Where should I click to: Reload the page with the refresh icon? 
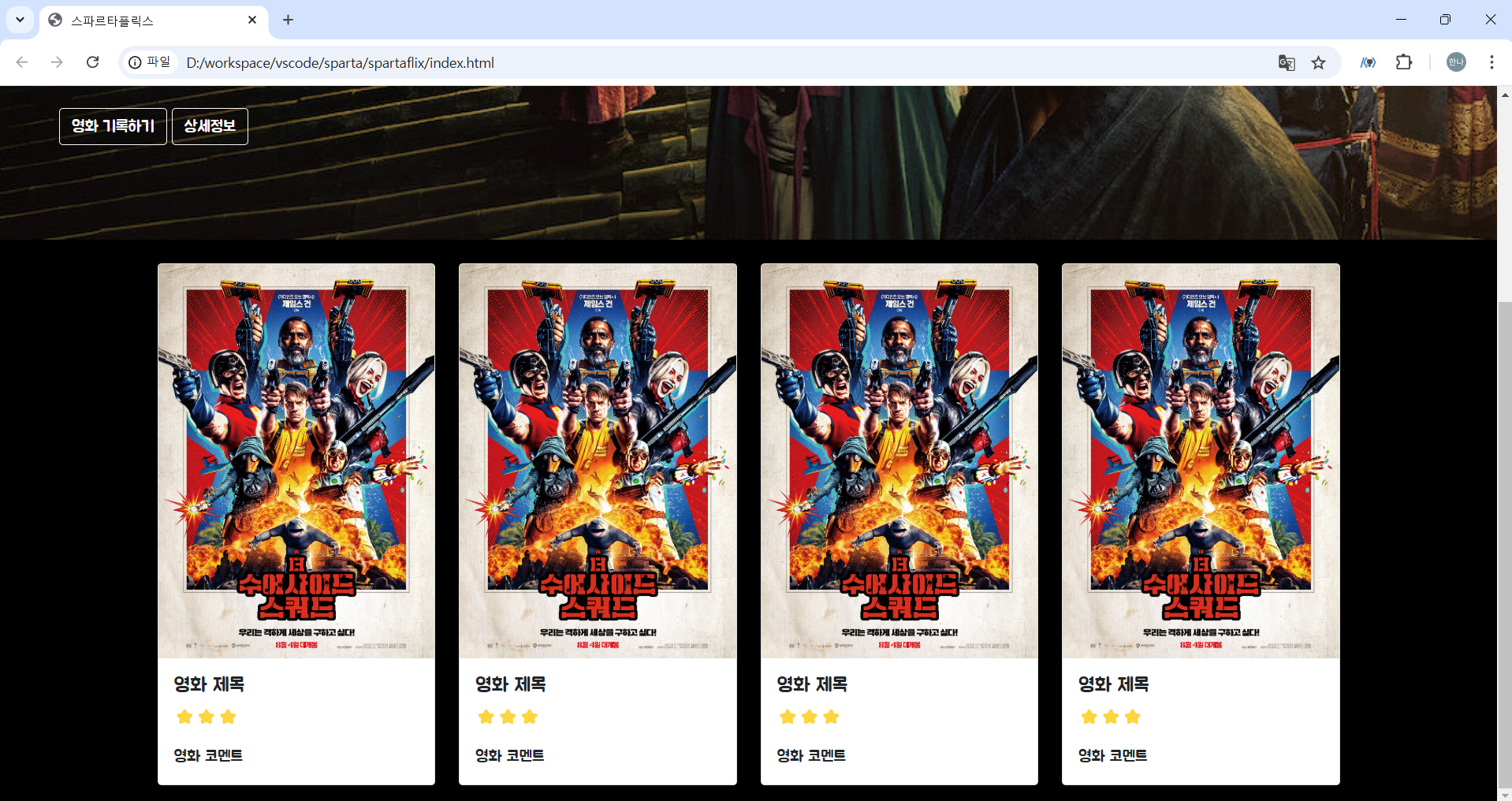click(92, 62)
